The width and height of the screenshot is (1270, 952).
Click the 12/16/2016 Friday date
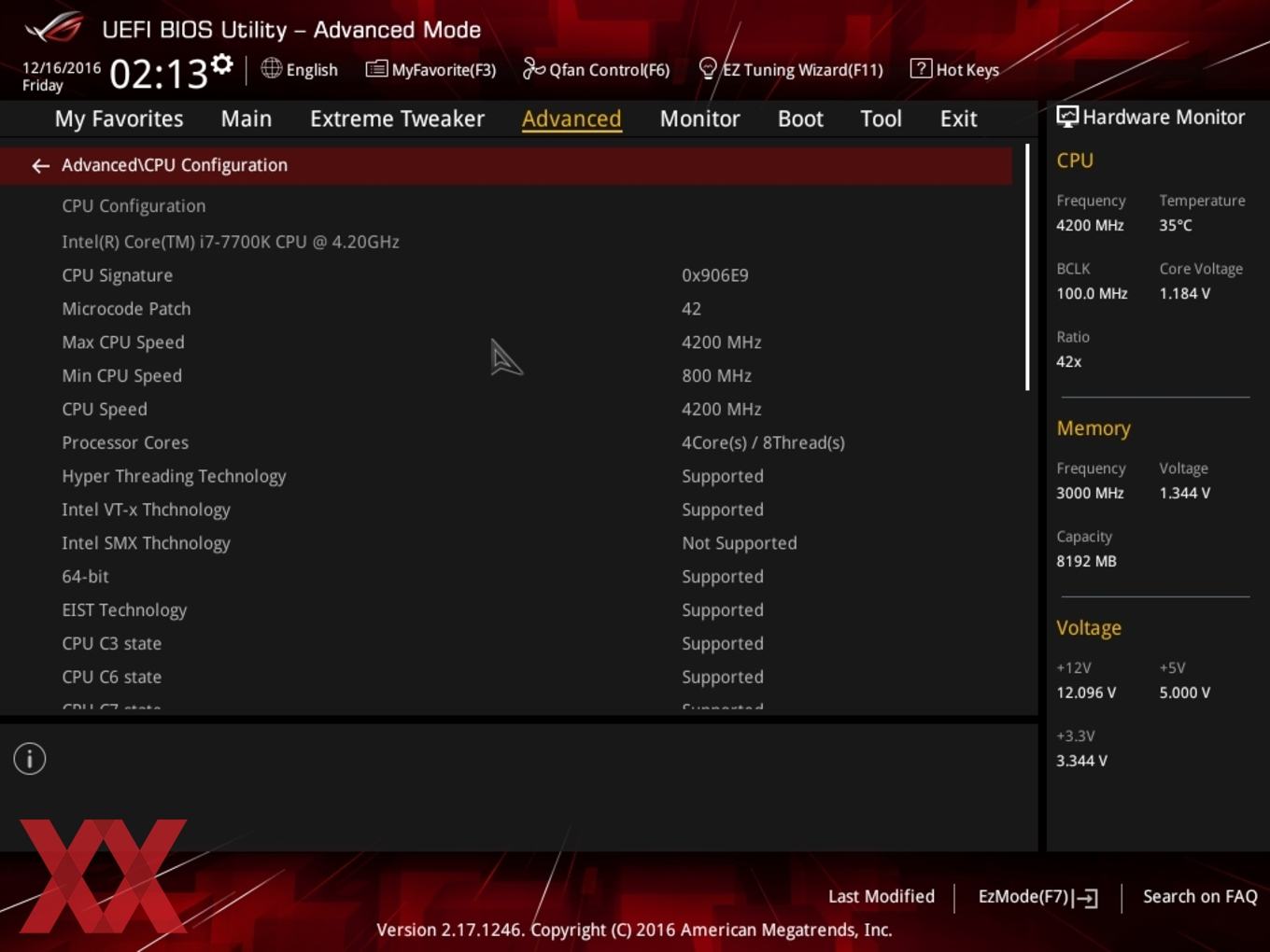pos(61,77)
